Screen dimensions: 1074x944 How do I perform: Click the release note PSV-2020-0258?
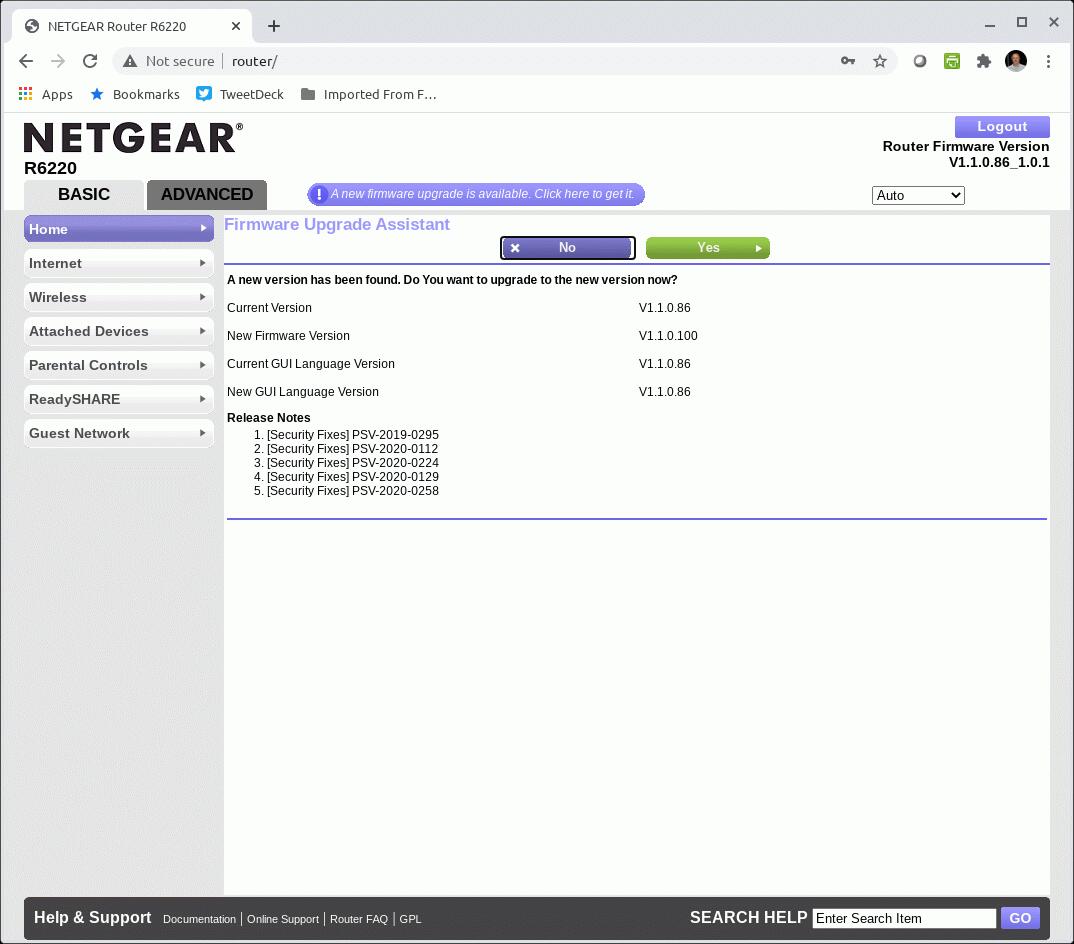[395, 491]
